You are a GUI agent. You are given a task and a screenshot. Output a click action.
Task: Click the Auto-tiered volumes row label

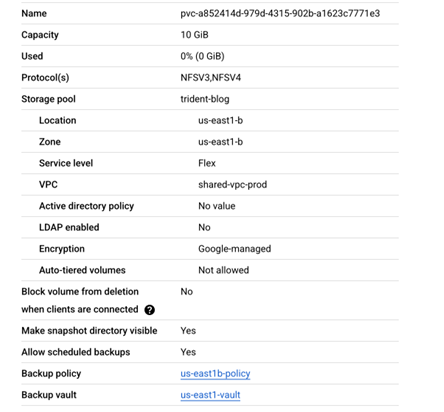(82, 270)
